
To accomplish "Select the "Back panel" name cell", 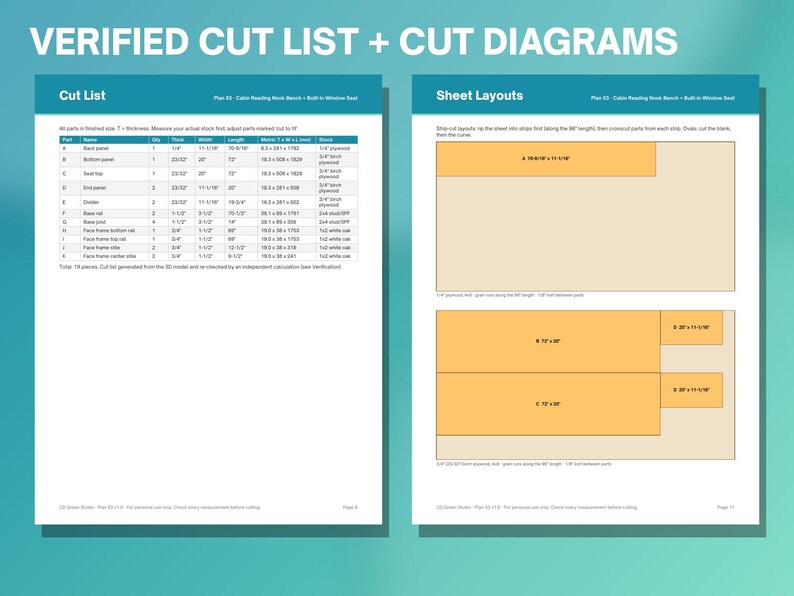I will (96, 148).
